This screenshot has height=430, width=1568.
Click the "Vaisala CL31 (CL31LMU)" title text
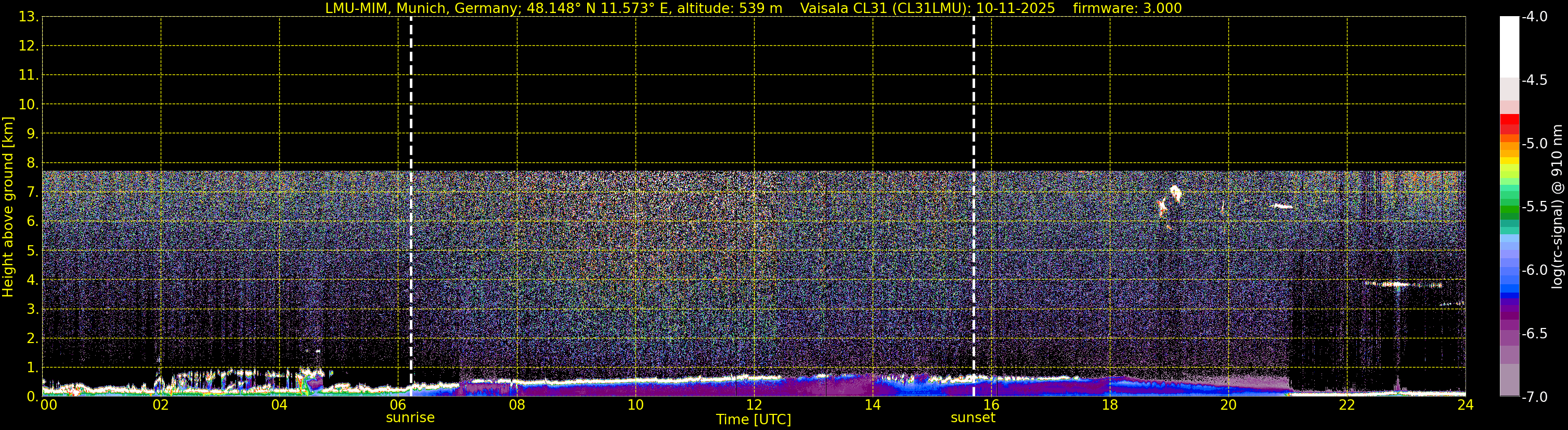pos(886,8)
